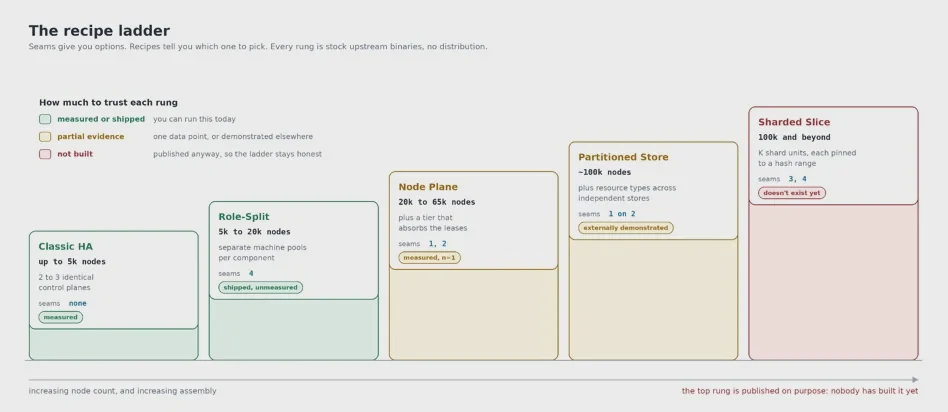The image size is (948, 412).
Task: Click the 'measured' badge in Classic HA
Action: 60,317
